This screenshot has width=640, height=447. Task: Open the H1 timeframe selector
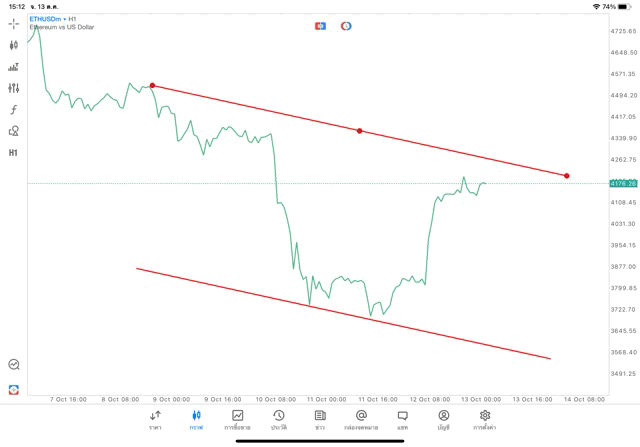[x=14, y=153]
